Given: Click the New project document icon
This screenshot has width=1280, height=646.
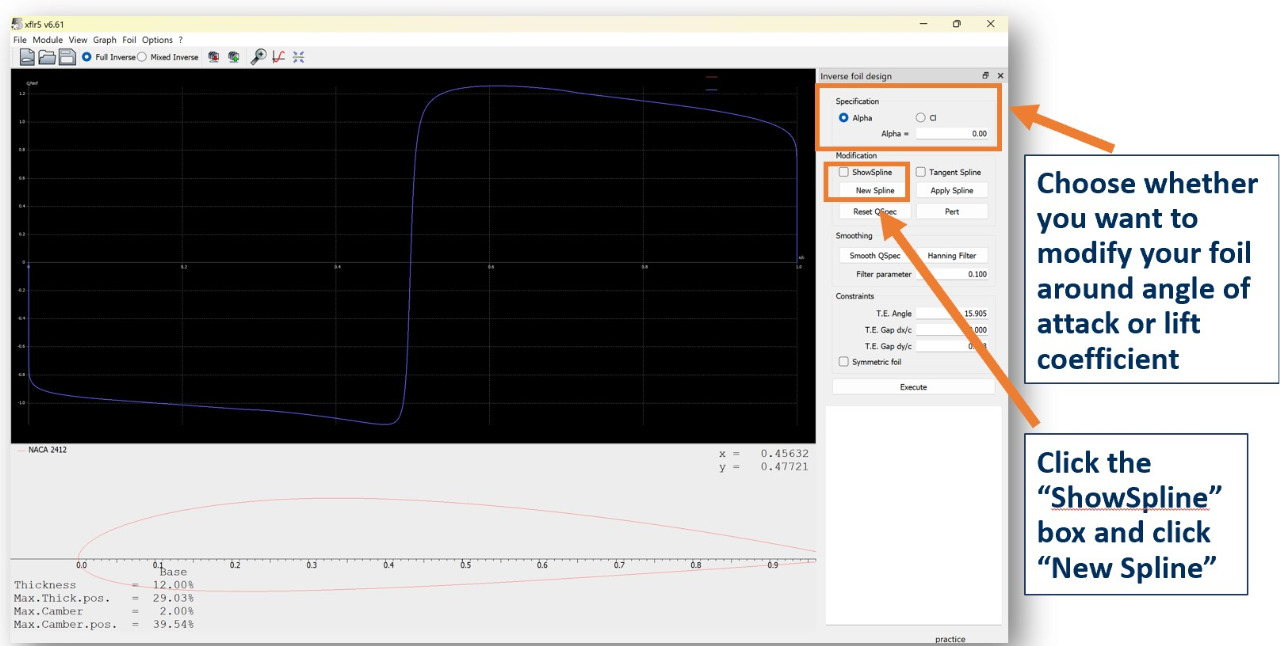Looking at the screenshot, I should point(28,57).
